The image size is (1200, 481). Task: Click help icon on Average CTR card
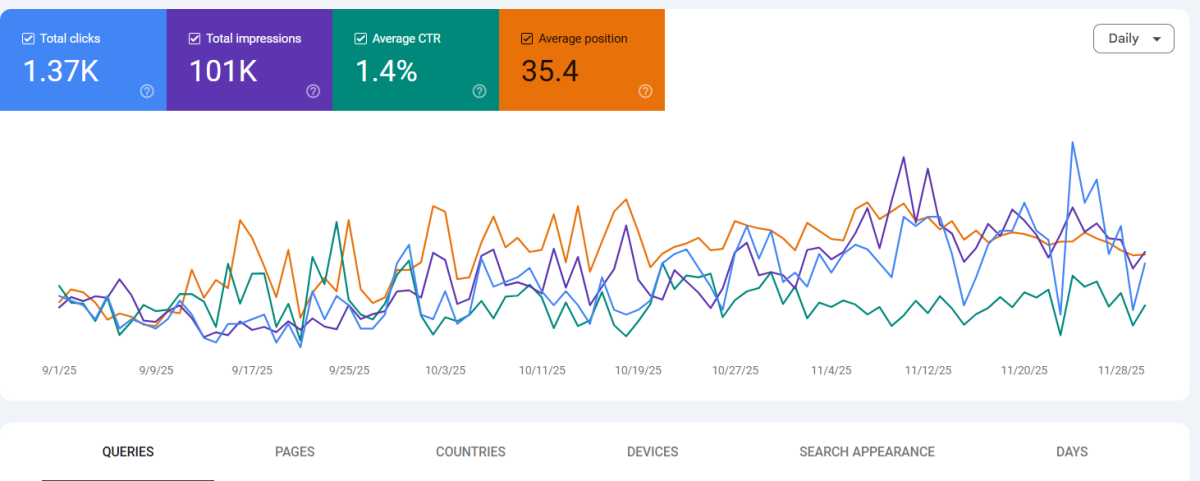pos(479,91)
